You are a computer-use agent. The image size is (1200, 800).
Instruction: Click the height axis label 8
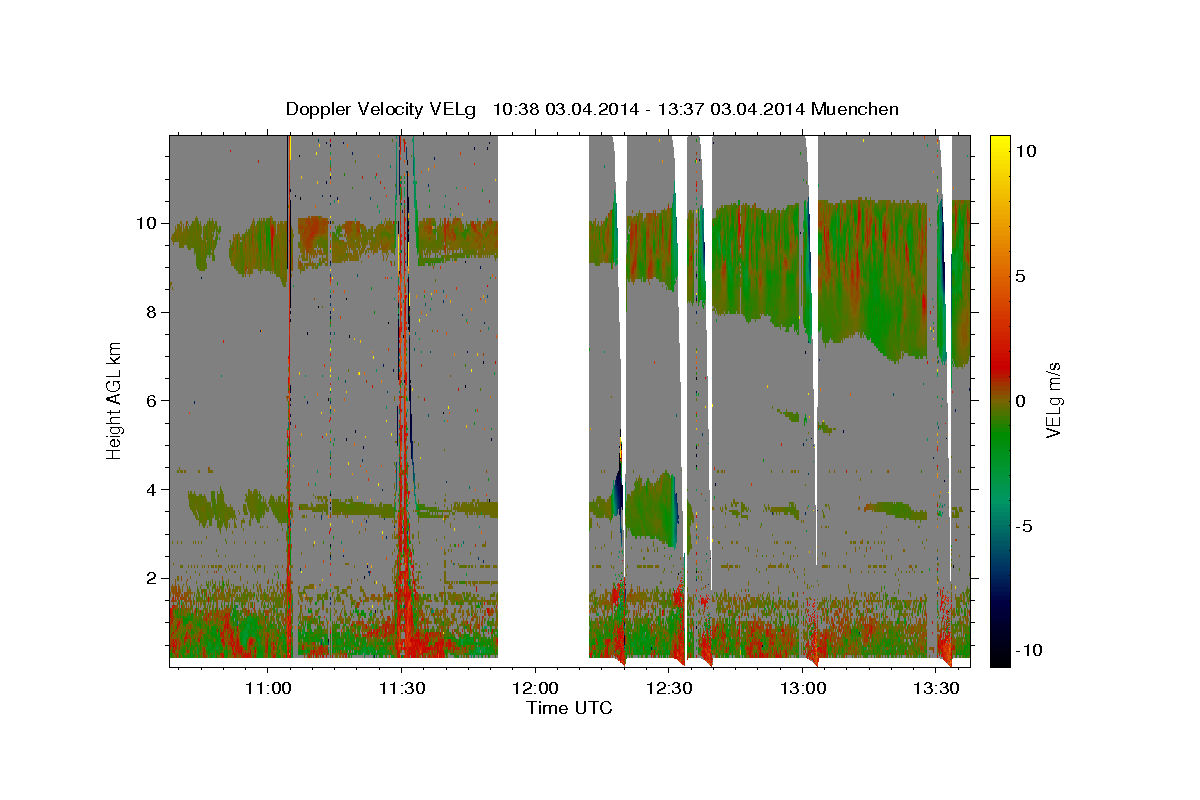point(151,312)
